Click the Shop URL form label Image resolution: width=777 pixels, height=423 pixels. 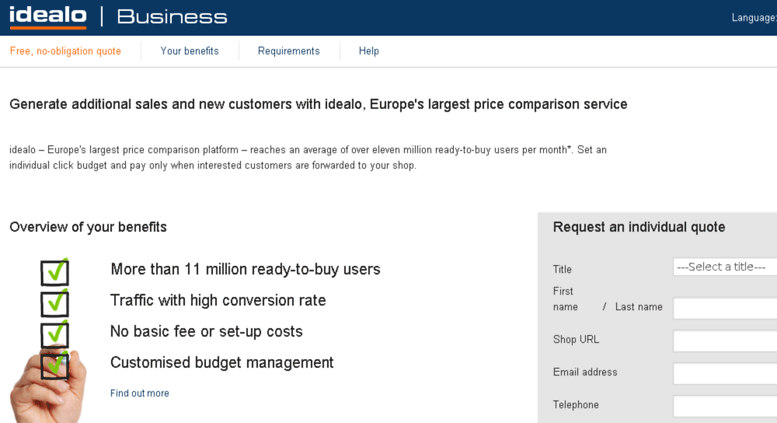576,340
